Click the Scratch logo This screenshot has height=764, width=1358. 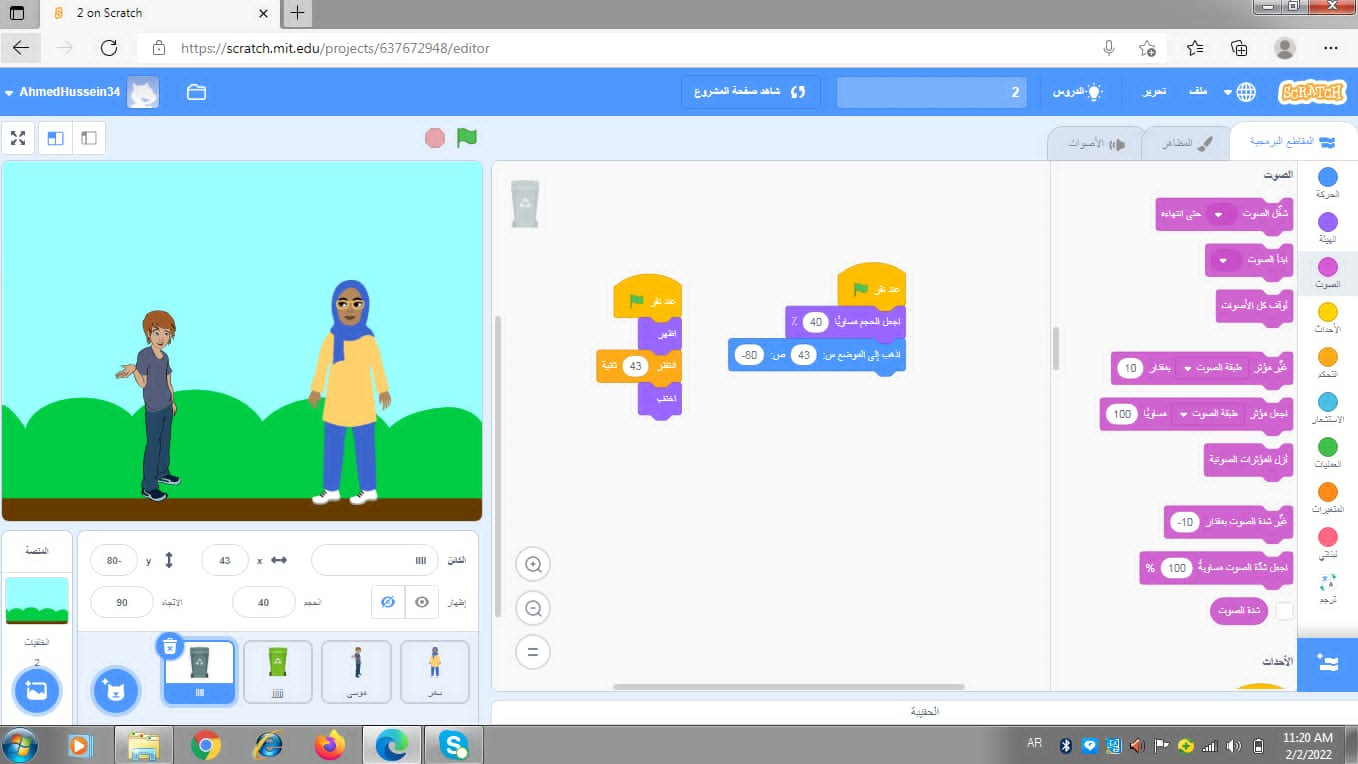tap(1311, 92)
